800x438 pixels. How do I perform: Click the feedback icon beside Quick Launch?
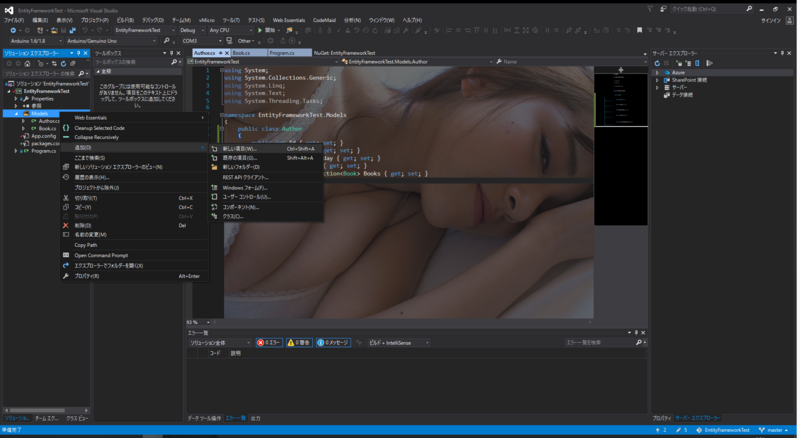coord(663,9)
